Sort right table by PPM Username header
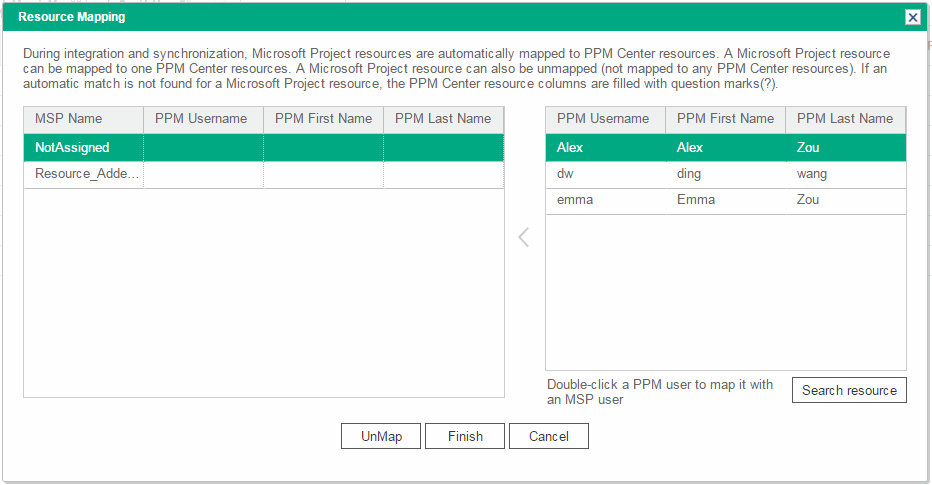 pyautogui.click(x=605, y=119)
